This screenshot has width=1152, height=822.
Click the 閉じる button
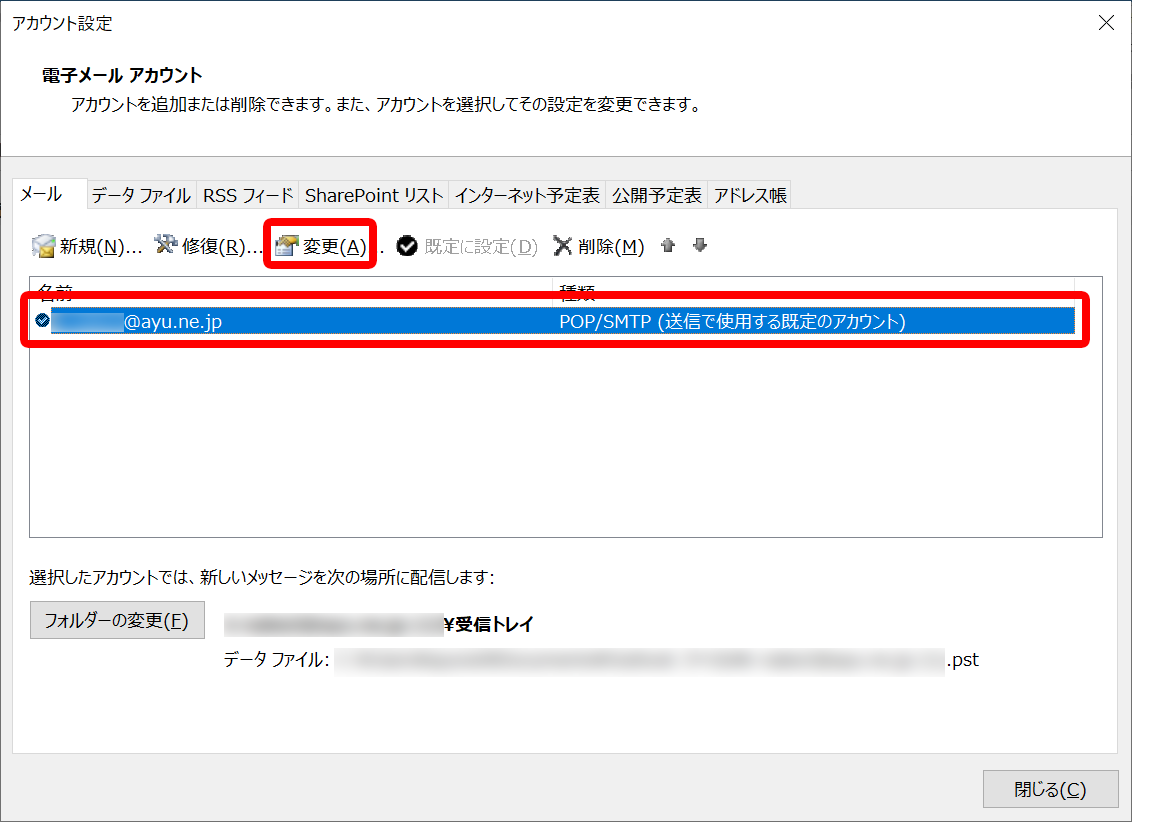[1050, 790]
